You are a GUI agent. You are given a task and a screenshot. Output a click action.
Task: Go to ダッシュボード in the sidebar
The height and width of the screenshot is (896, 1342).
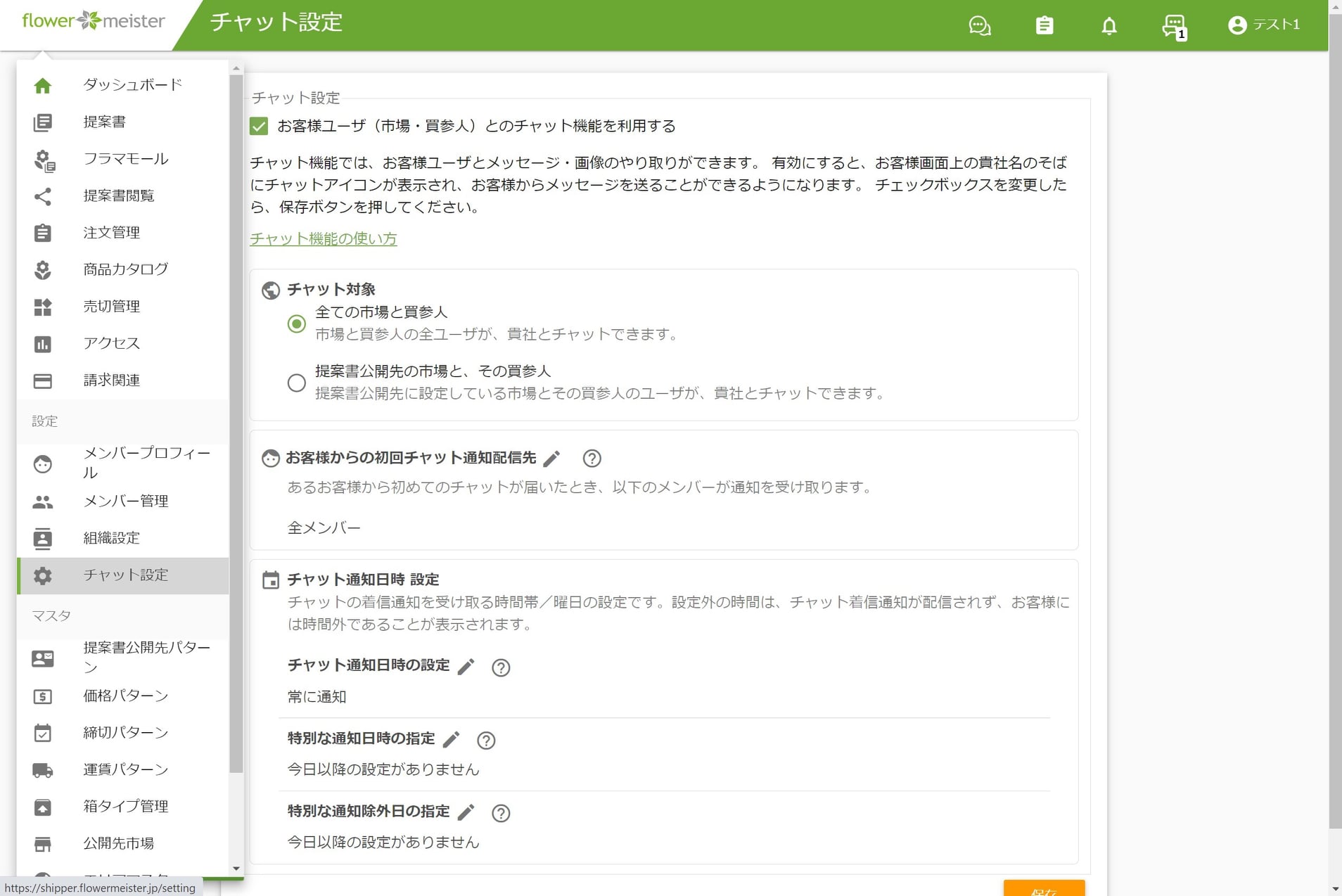click(x=123, y=85)
